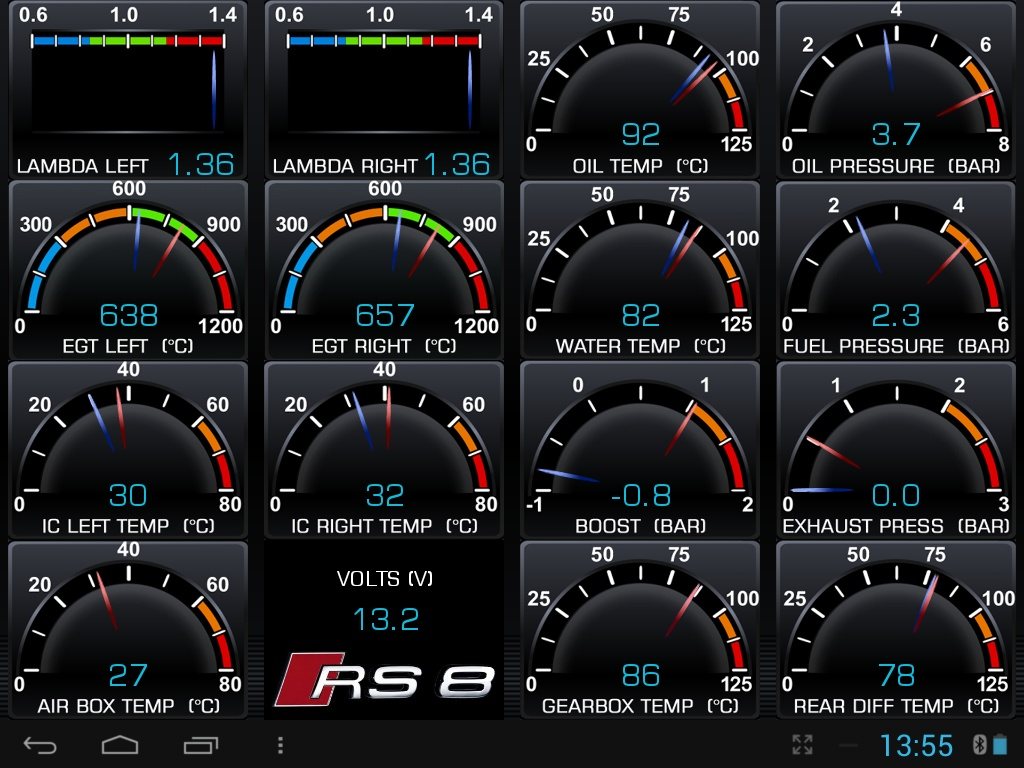Tap the Android home navigation icon
The height and width of the screenshot is (768, 1024).
(x=120, y=744)
